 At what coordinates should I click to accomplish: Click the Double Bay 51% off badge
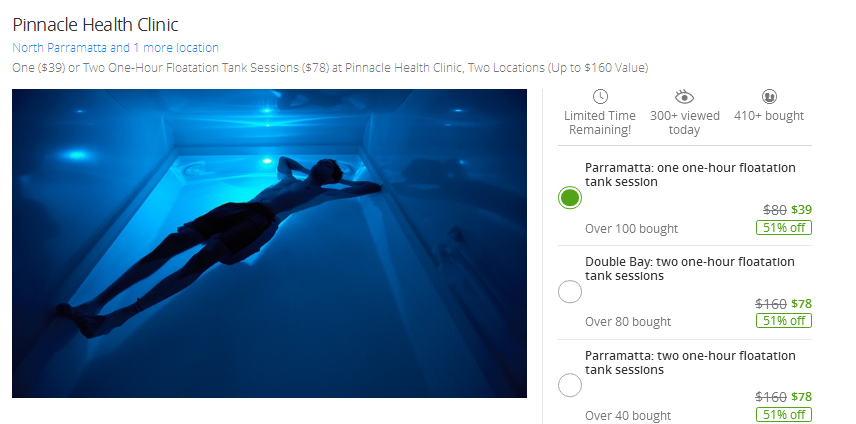783,321
